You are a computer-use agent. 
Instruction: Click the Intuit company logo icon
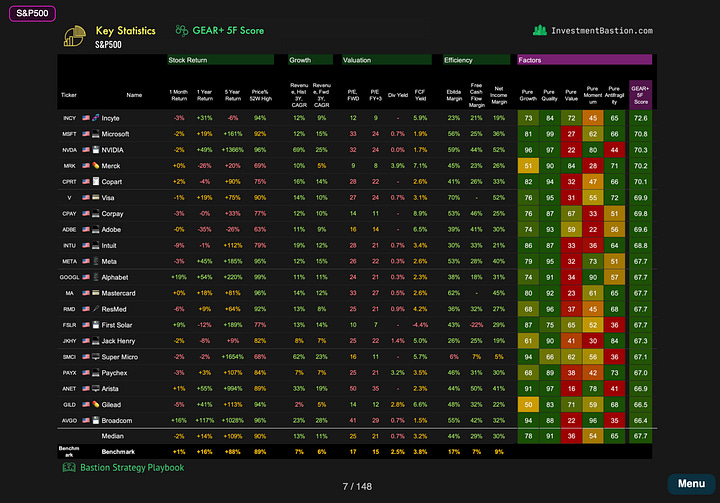click(96, 245)
